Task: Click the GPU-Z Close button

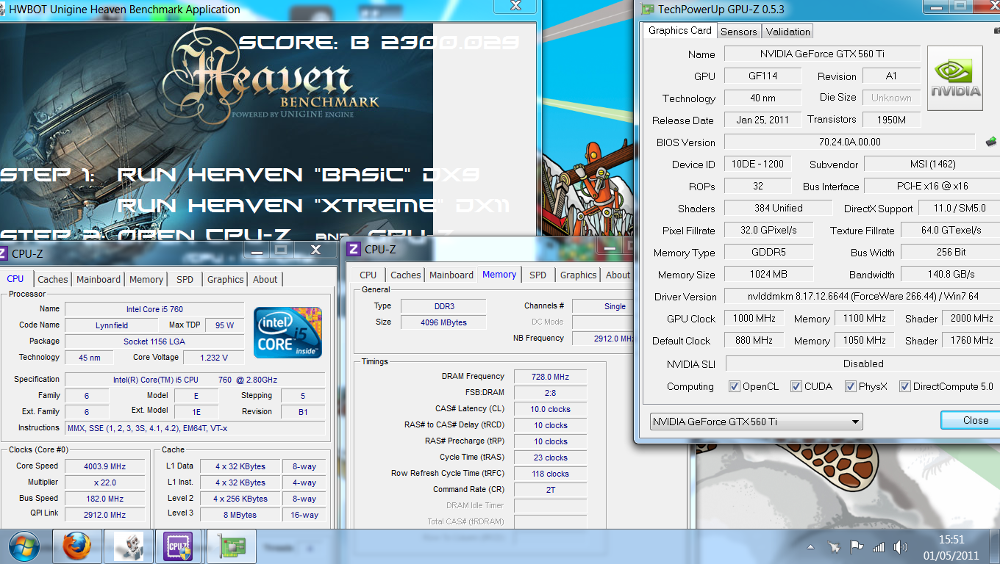Action: pos(973,420)
